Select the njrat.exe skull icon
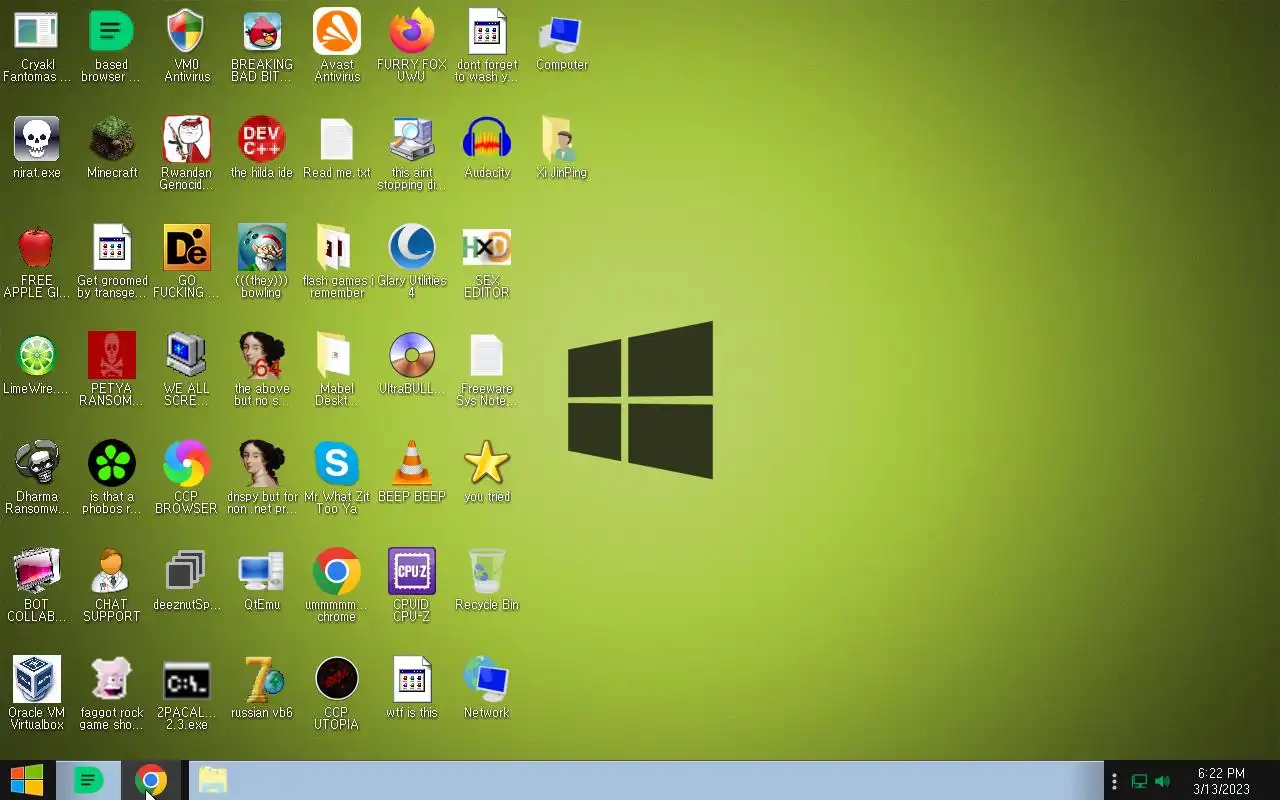The height and width of the screenshot is (800, 1280). tap(37, 140)
